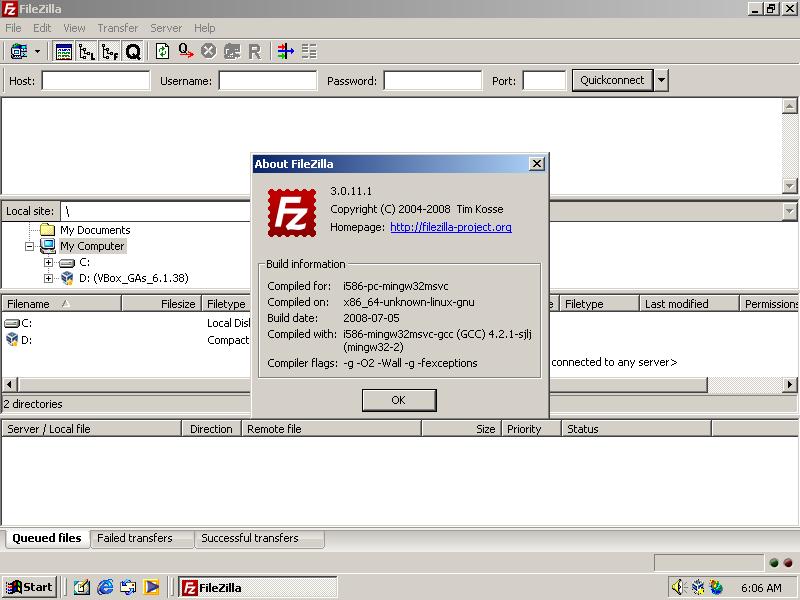Focus the Host input field
This screenshot has width=800, height=600.
[x=96, y=81]
